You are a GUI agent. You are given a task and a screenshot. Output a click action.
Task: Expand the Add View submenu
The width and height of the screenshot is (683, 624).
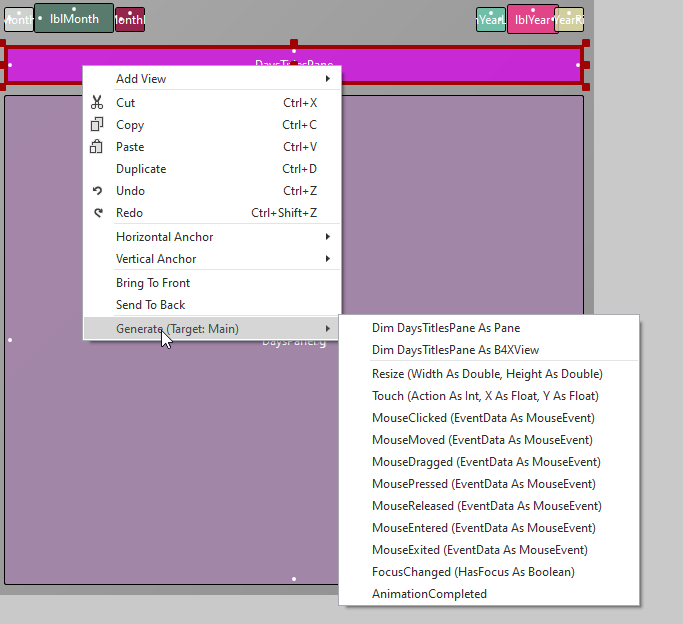(212, 79)
